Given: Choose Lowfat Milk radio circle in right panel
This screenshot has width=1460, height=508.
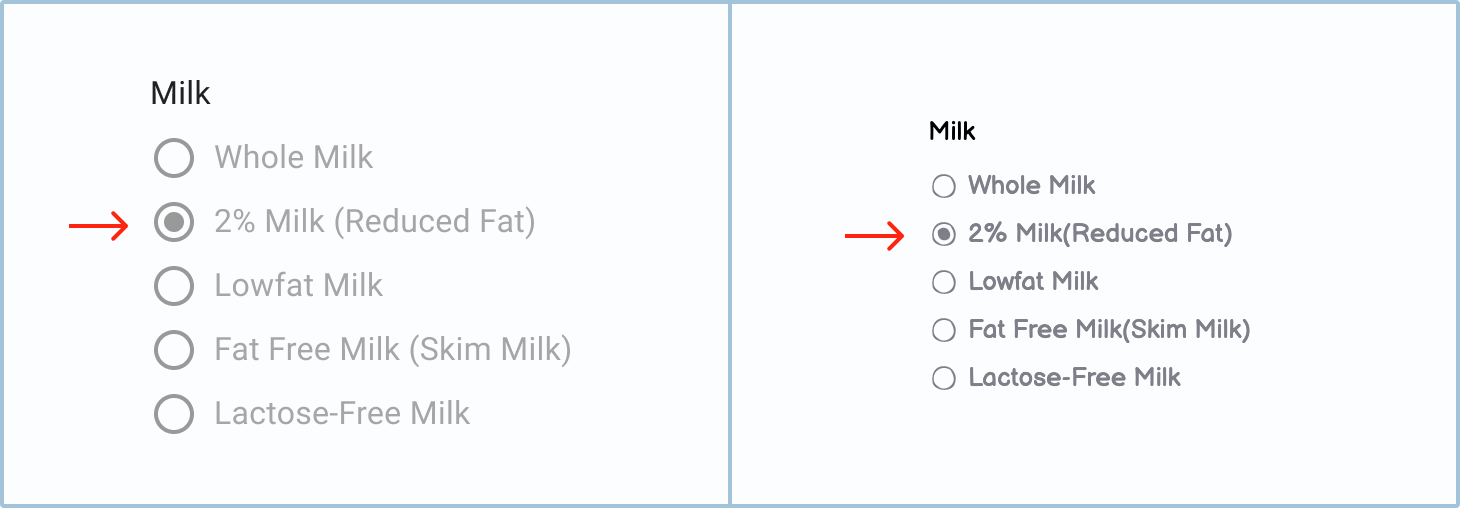Looking at the screenshot, I should tap(943, 282).
